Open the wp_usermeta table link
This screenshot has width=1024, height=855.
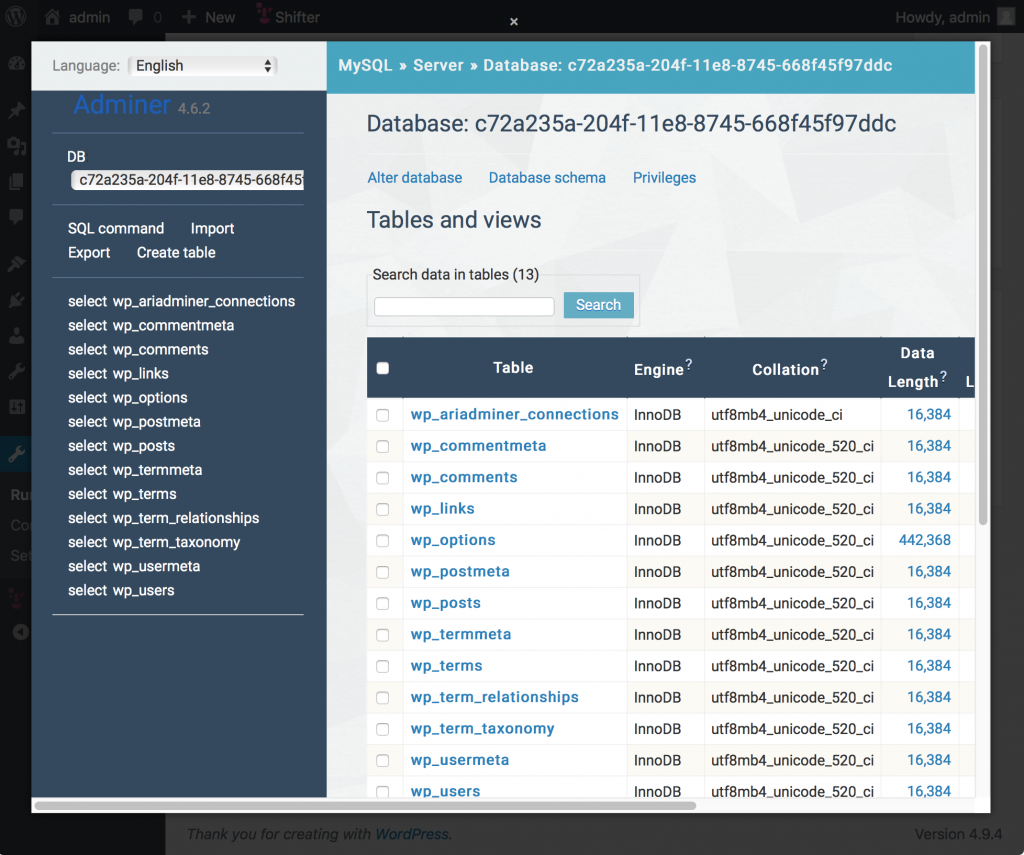click(x=460, y=760)
